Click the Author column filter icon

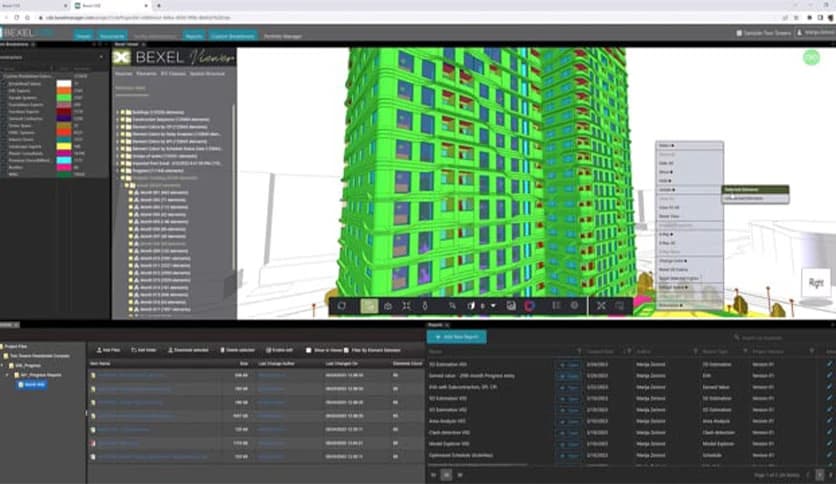click(x=695, y=351)
